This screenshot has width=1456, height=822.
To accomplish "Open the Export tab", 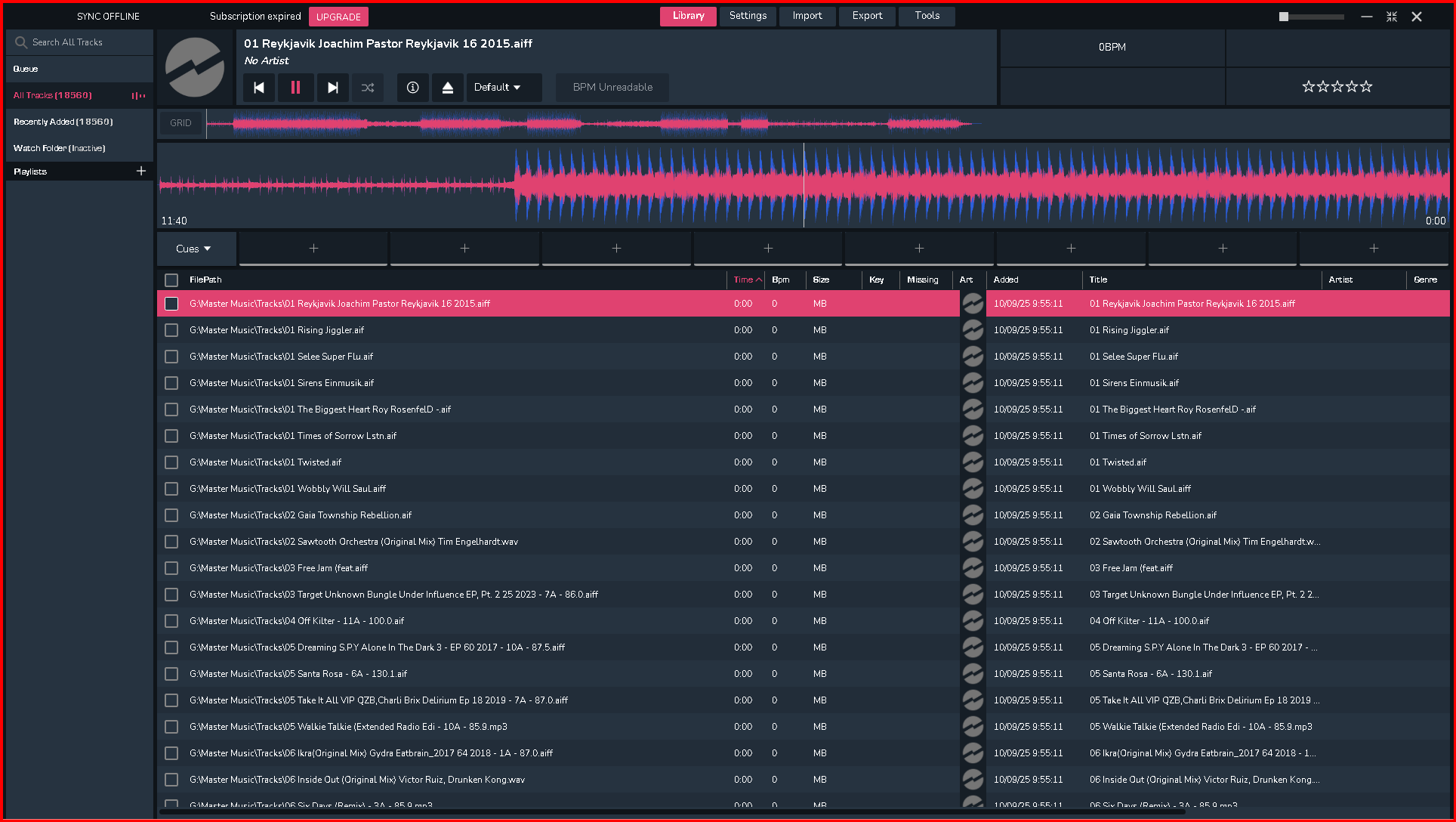I will coord(866,16).
